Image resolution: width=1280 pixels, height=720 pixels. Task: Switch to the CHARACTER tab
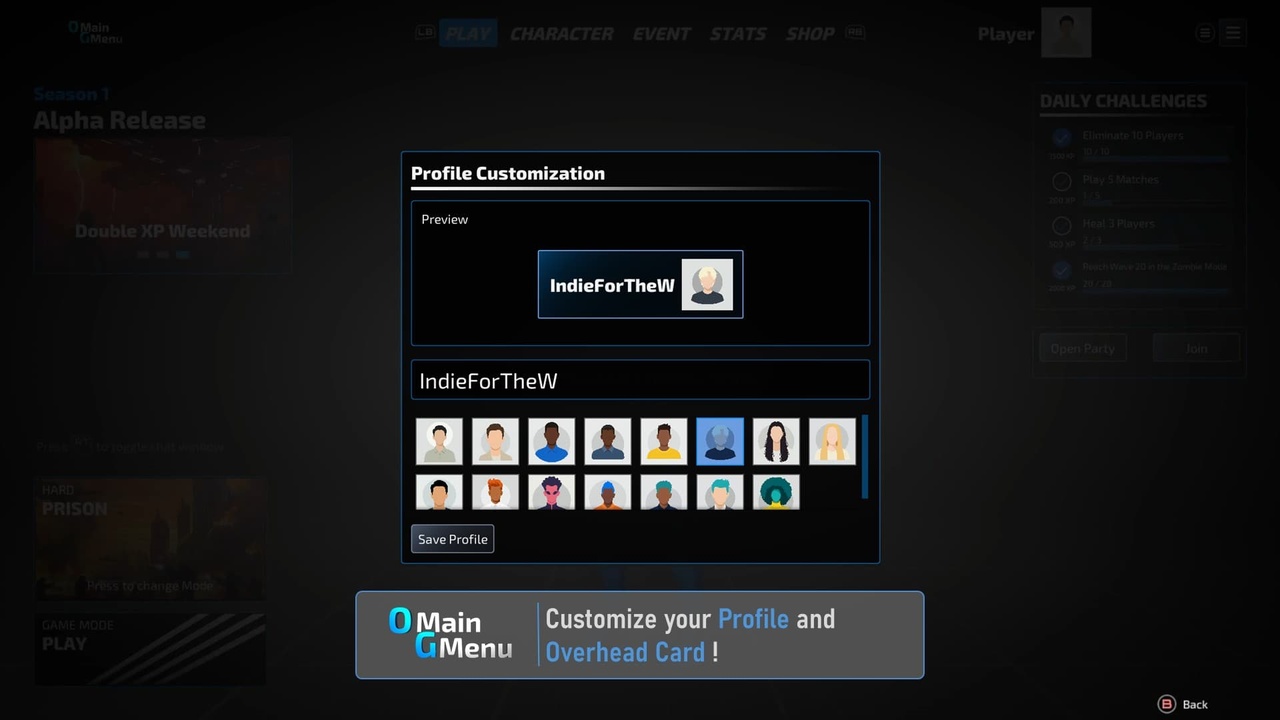point(561,33)
